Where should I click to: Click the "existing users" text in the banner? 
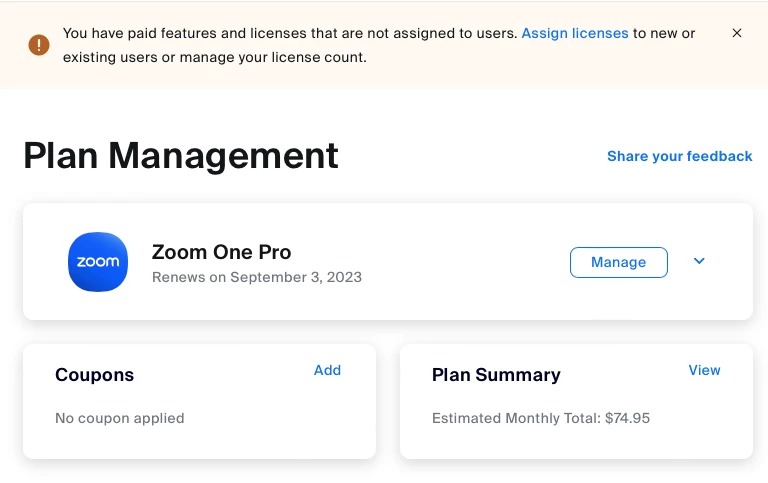tap(107, 57)
